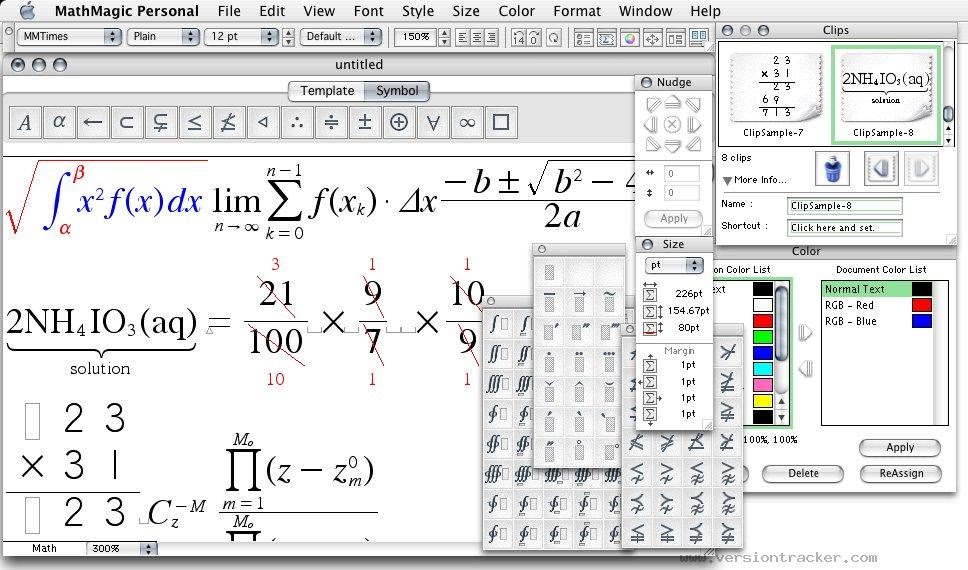Open the pt unit dropdown in Size palette

(674, 265)
